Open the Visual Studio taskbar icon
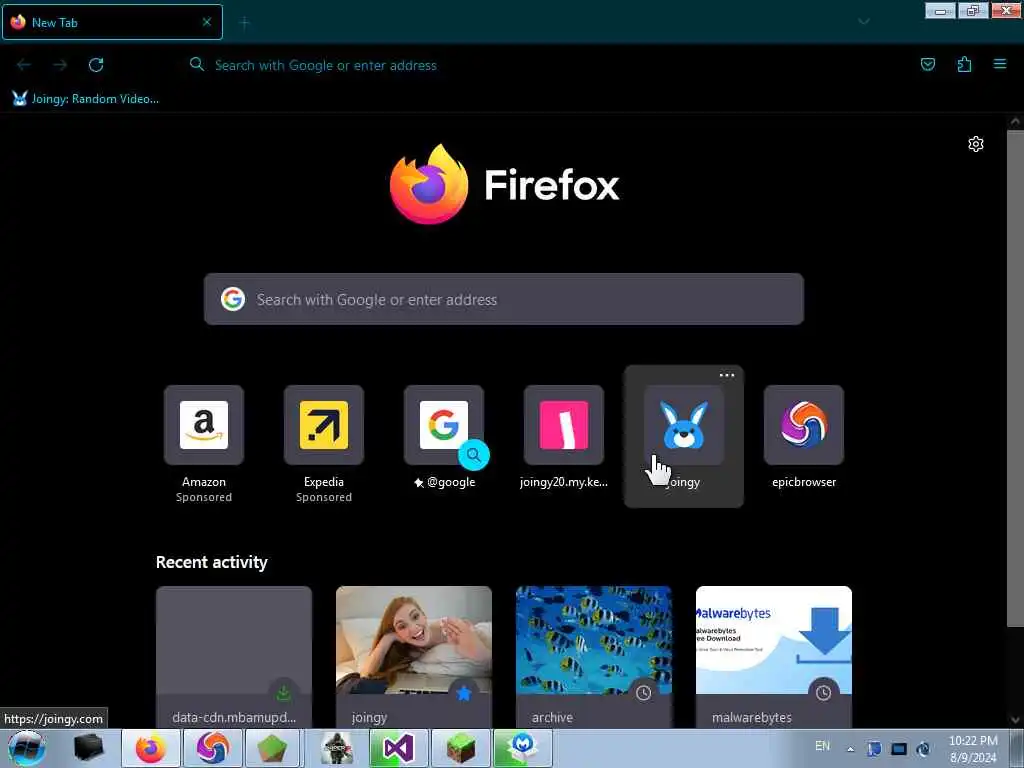1024x768 pixels. 398,748
